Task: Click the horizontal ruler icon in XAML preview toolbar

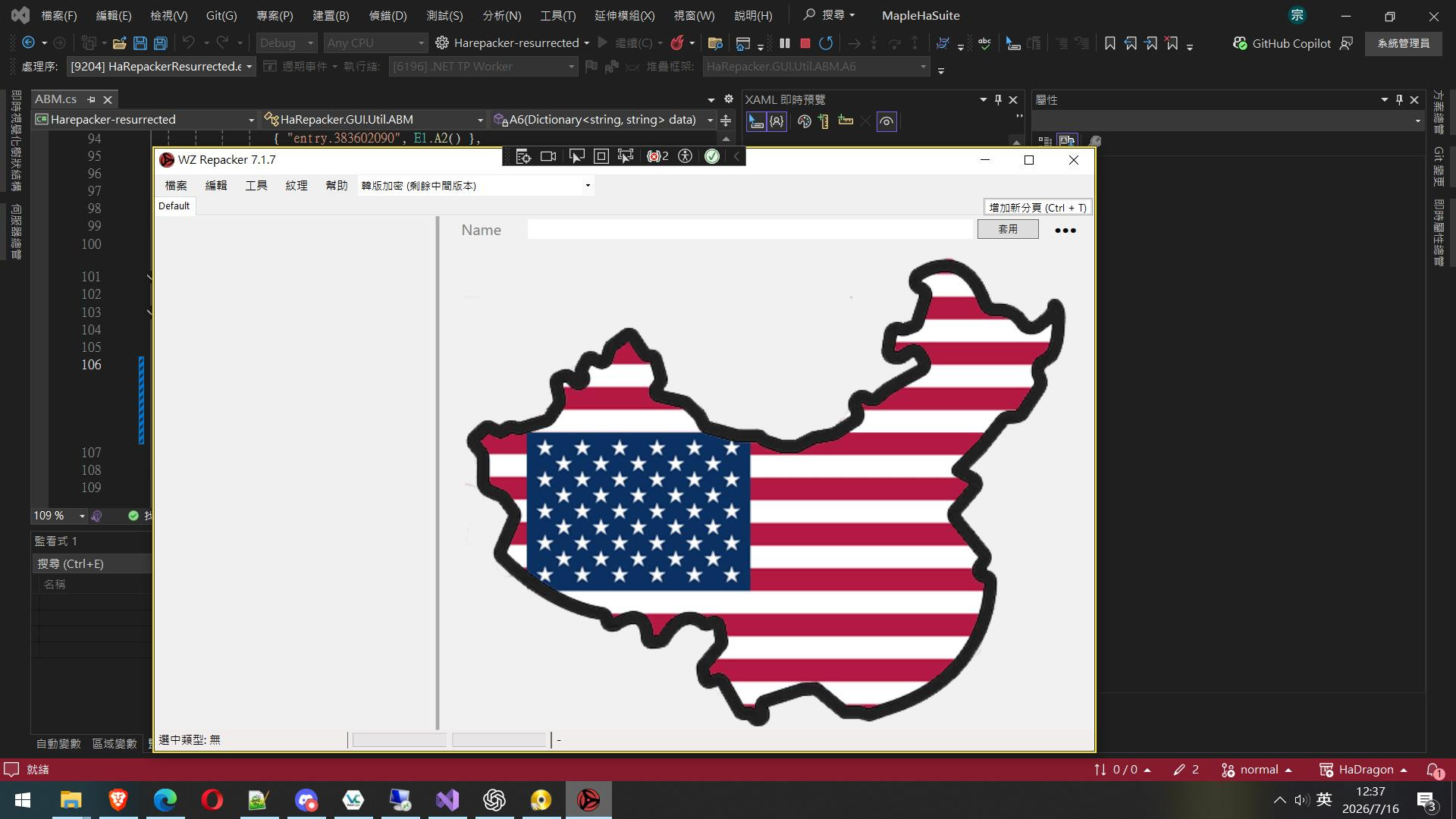Action: 846,121
